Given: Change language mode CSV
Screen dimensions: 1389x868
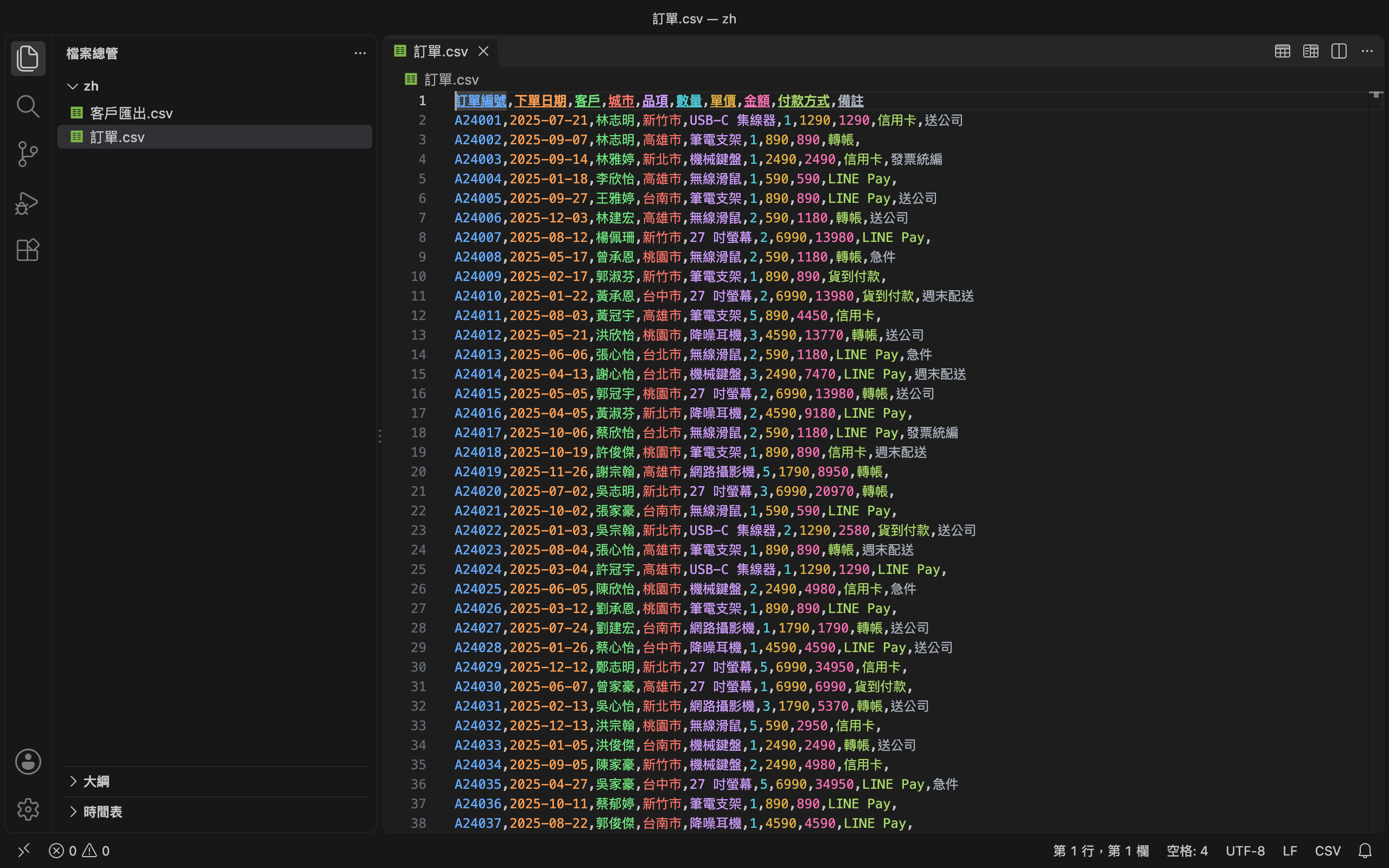Looking at the screenshot, I should [1328, 850].
